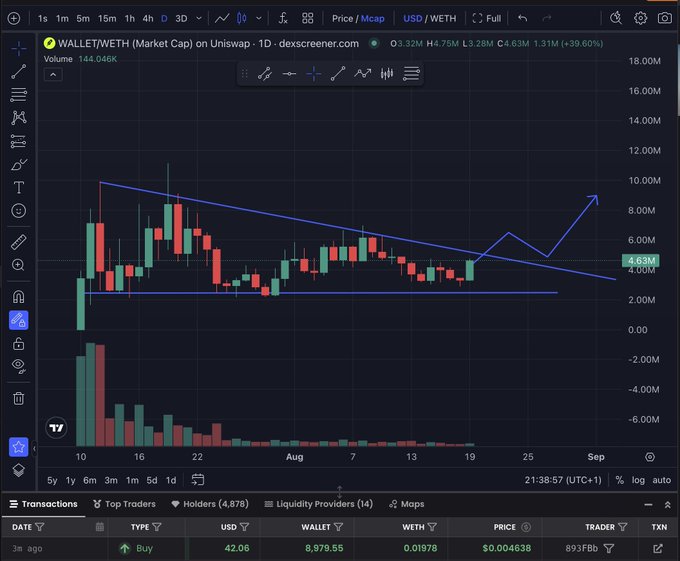Switch to the 1s timeframe
The height and width of the screenshot is (561, 680).
(x=42, y=18)
